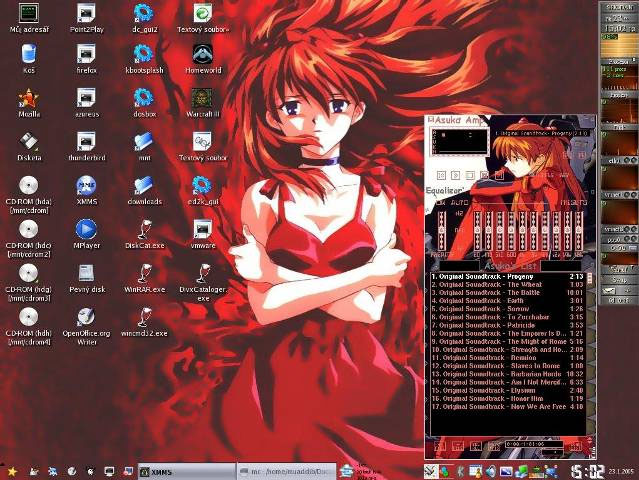639x480 pixels.
Task: Open the CD-ROM (hdc) /mnt/cdrom2 icon
Action: click(x=29, y=239)
